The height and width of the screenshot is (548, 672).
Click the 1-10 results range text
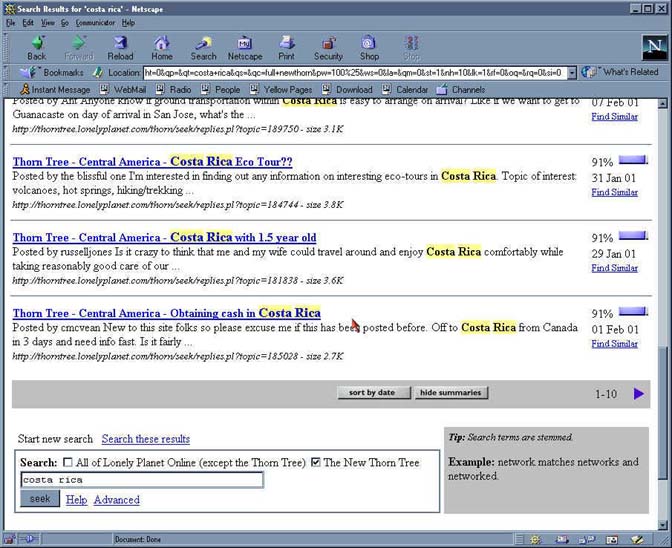coord(606,394)
